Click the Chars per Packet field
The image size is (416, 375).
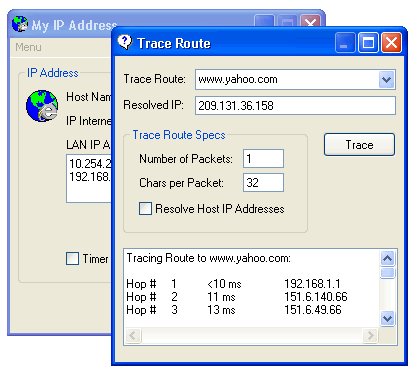pyautogui.click(x=263, y=182)
